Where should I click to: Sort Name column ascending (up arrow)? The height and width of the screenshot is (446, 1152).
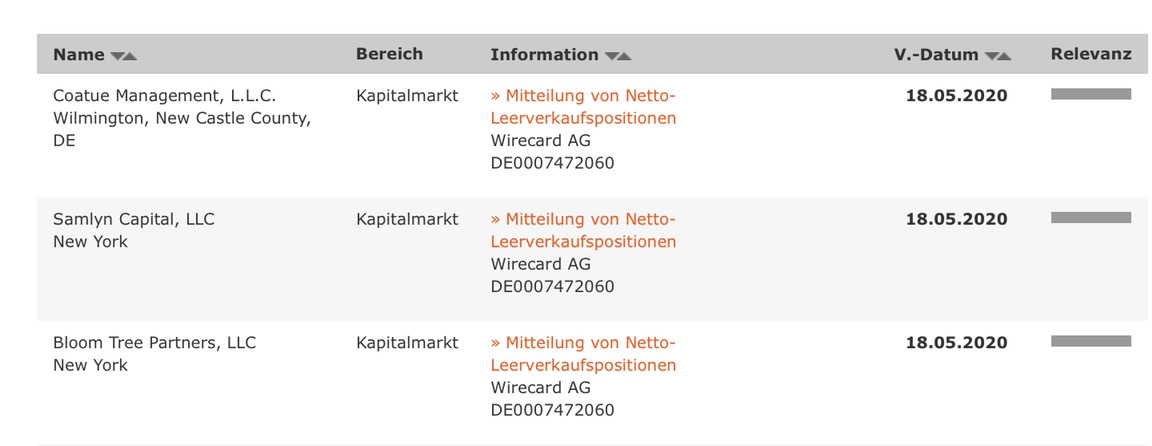[x=130, y=57]
